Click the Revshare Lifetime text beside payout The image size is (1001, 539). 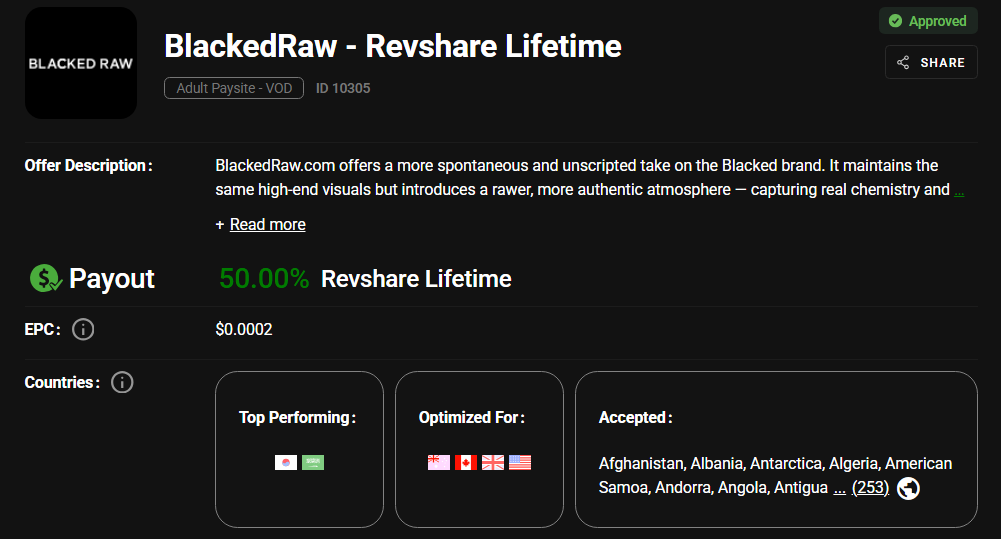[416, 279]
